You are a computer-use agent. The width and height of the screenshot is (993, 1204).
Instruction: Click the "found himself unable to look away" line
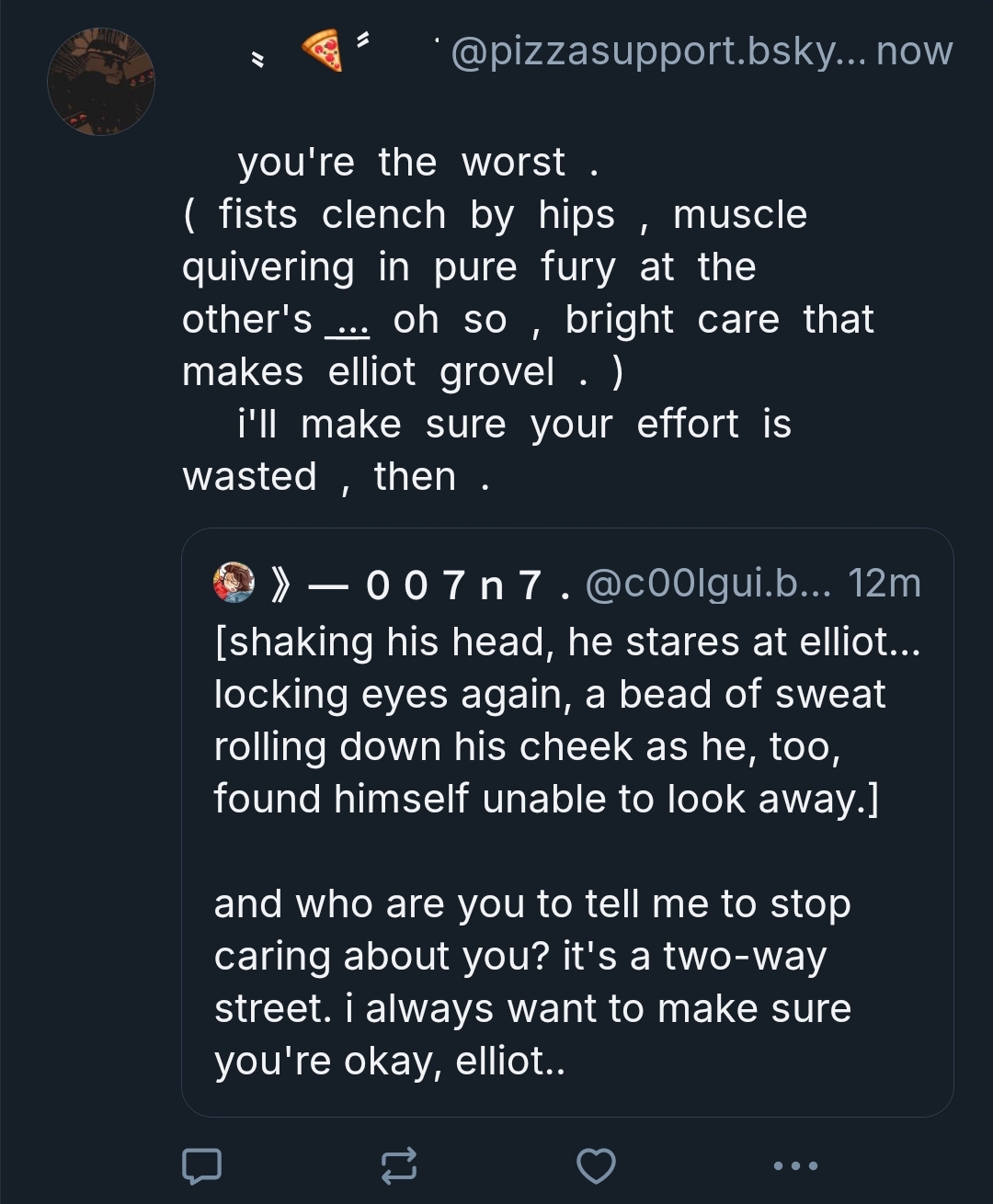coord(546,799)
